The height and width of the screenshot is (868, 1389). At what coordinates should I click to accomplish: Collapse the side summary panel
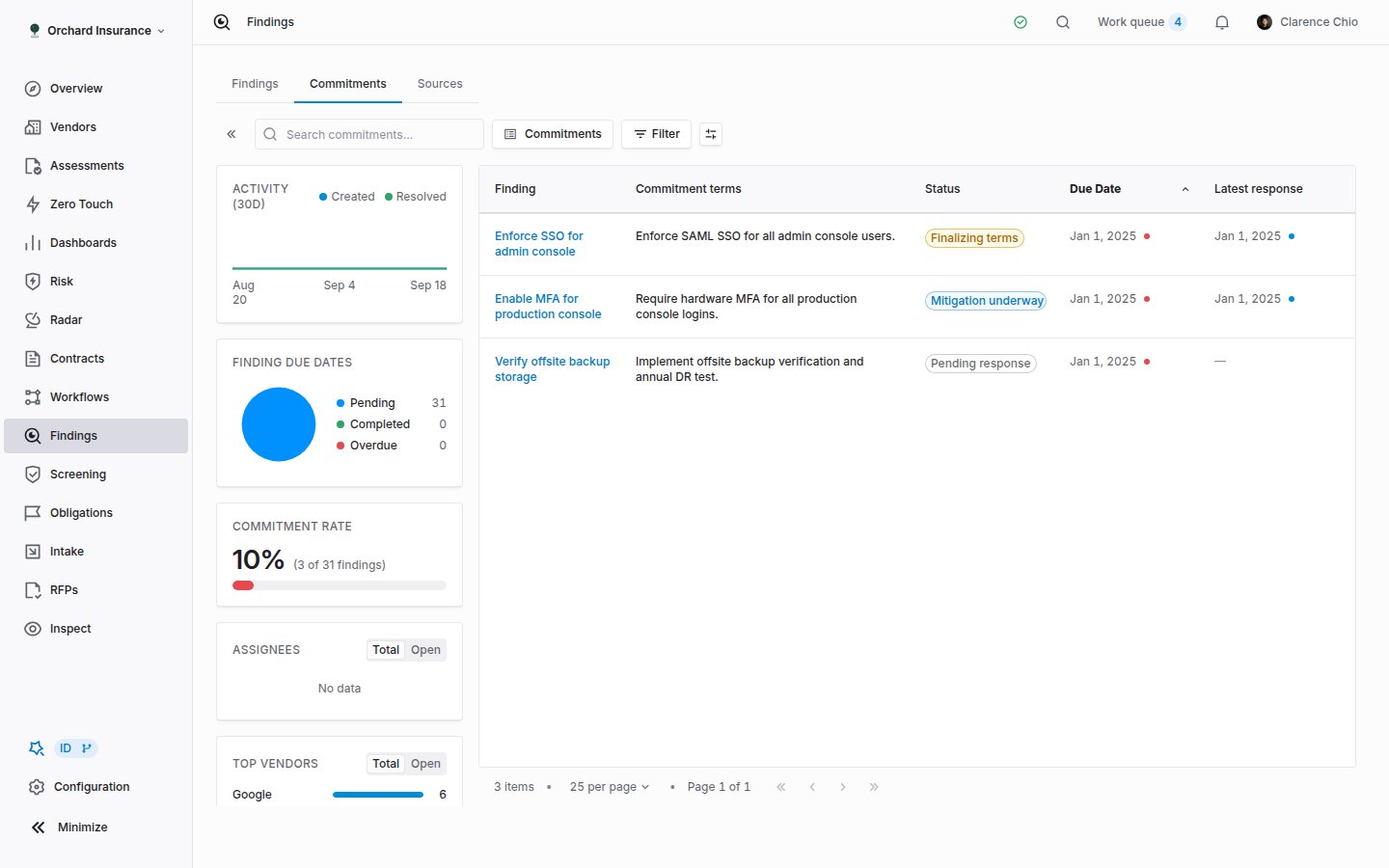pos(231,134)
